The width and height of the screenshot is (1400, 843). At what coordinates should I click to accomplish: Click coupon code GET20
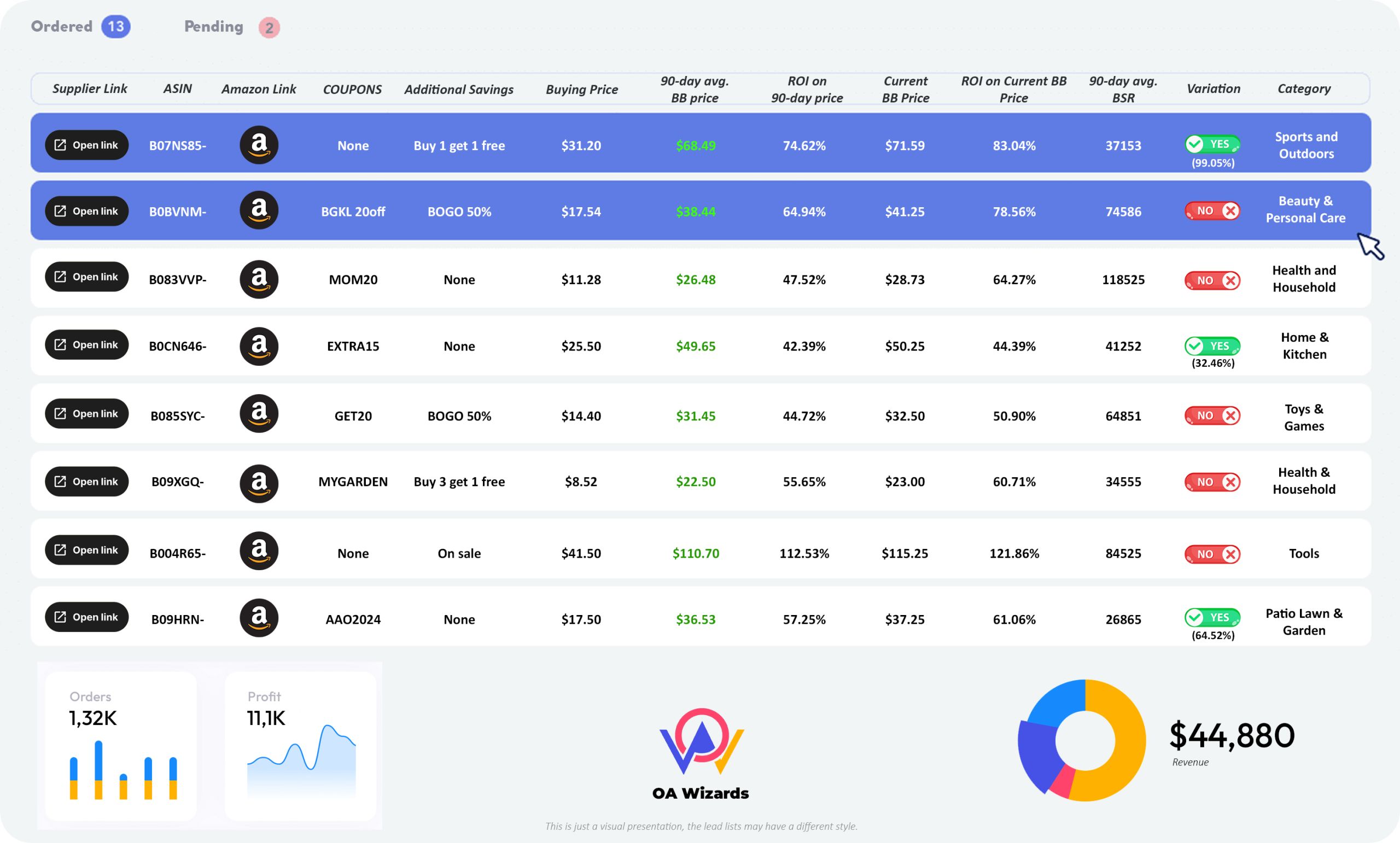coord(353,416)
